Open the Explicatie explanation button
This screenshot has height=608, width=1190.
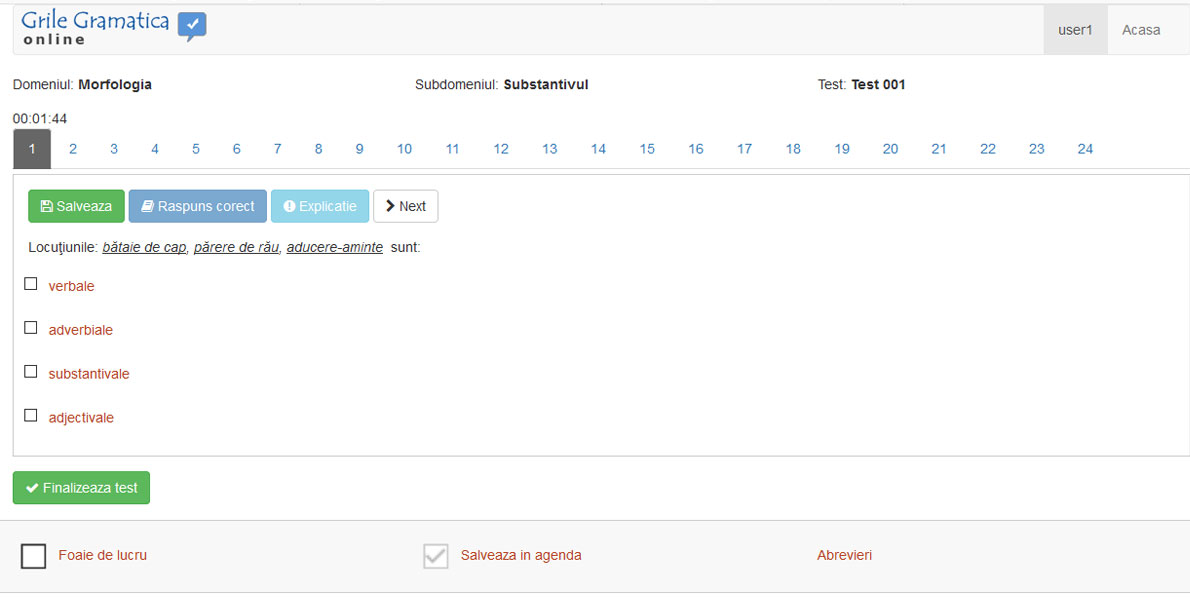(320, 206)
